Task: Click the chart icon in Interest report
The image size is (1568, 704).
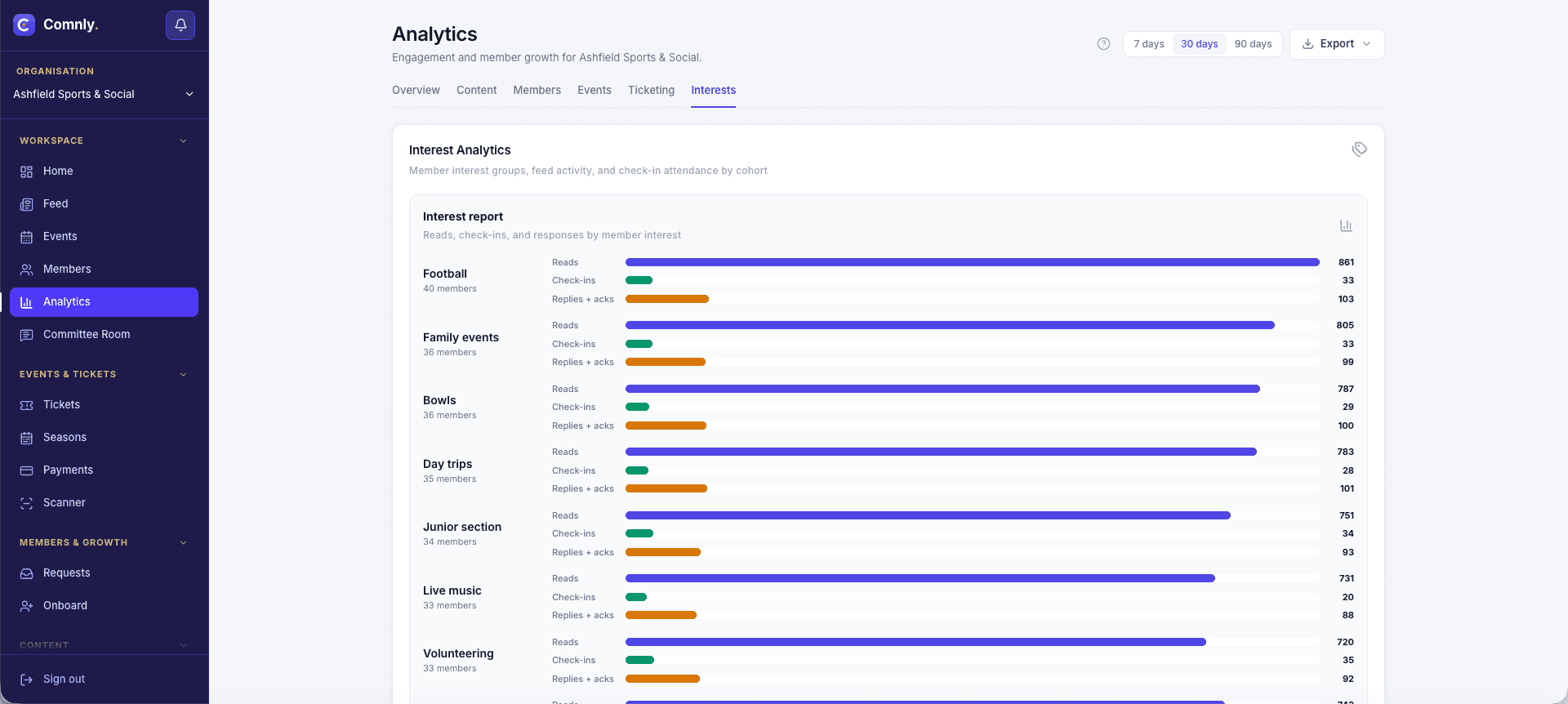Action: [x=1346, y=225]
